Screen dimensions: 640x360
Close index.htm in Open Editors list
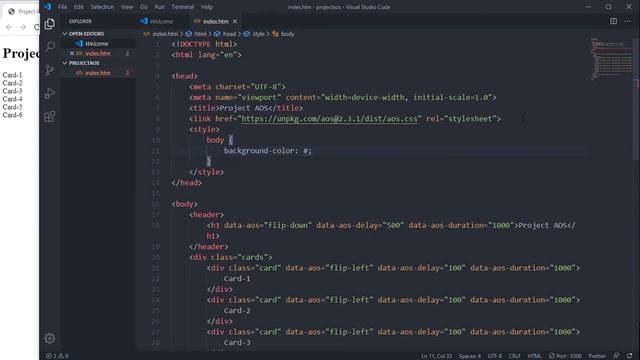72,53
